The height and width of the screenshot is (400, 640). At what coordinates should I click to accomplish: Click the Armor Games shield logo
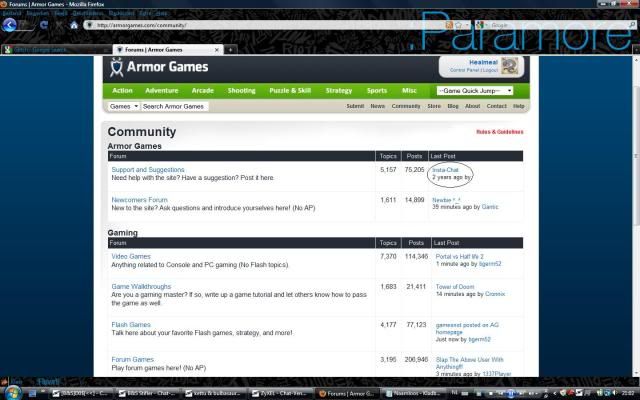coord(117,67)
